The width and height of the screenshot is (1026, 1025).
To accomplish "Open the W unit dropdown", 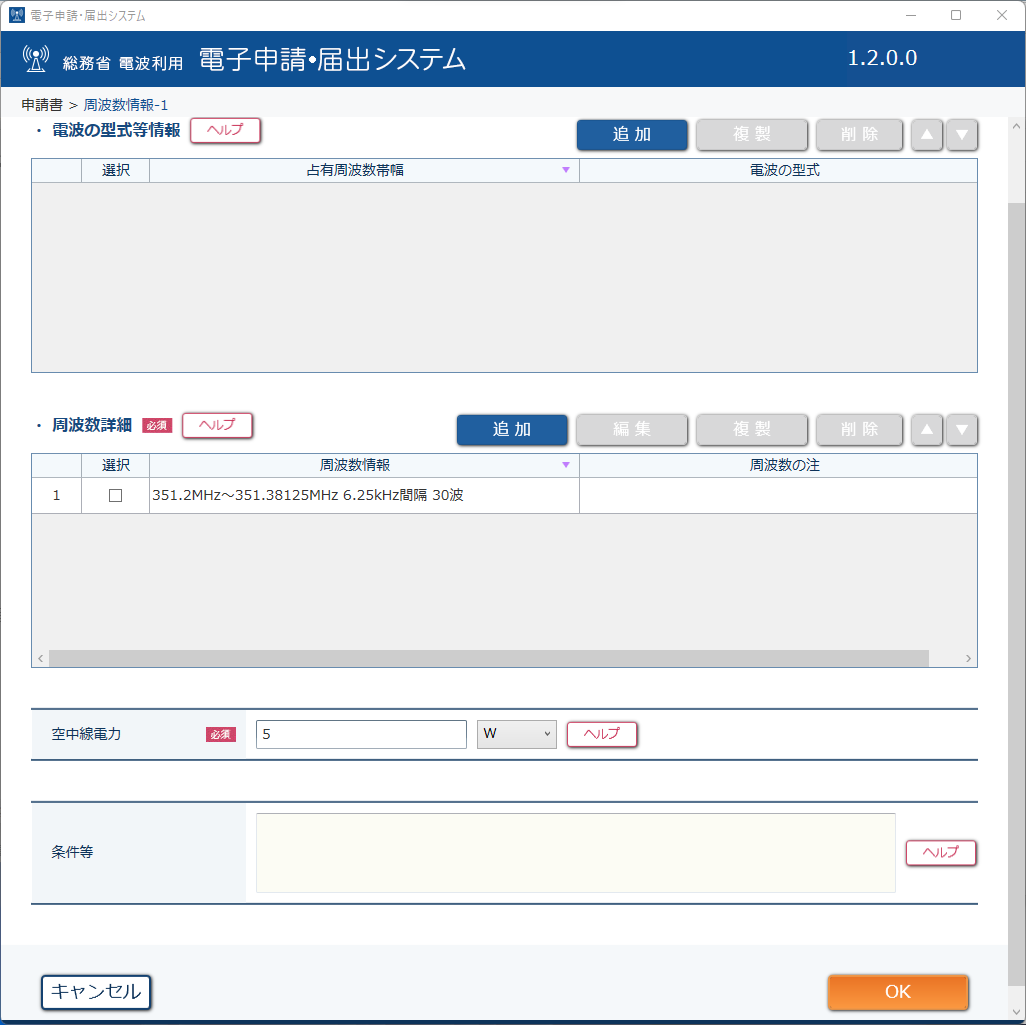I will tap(516, 734).
